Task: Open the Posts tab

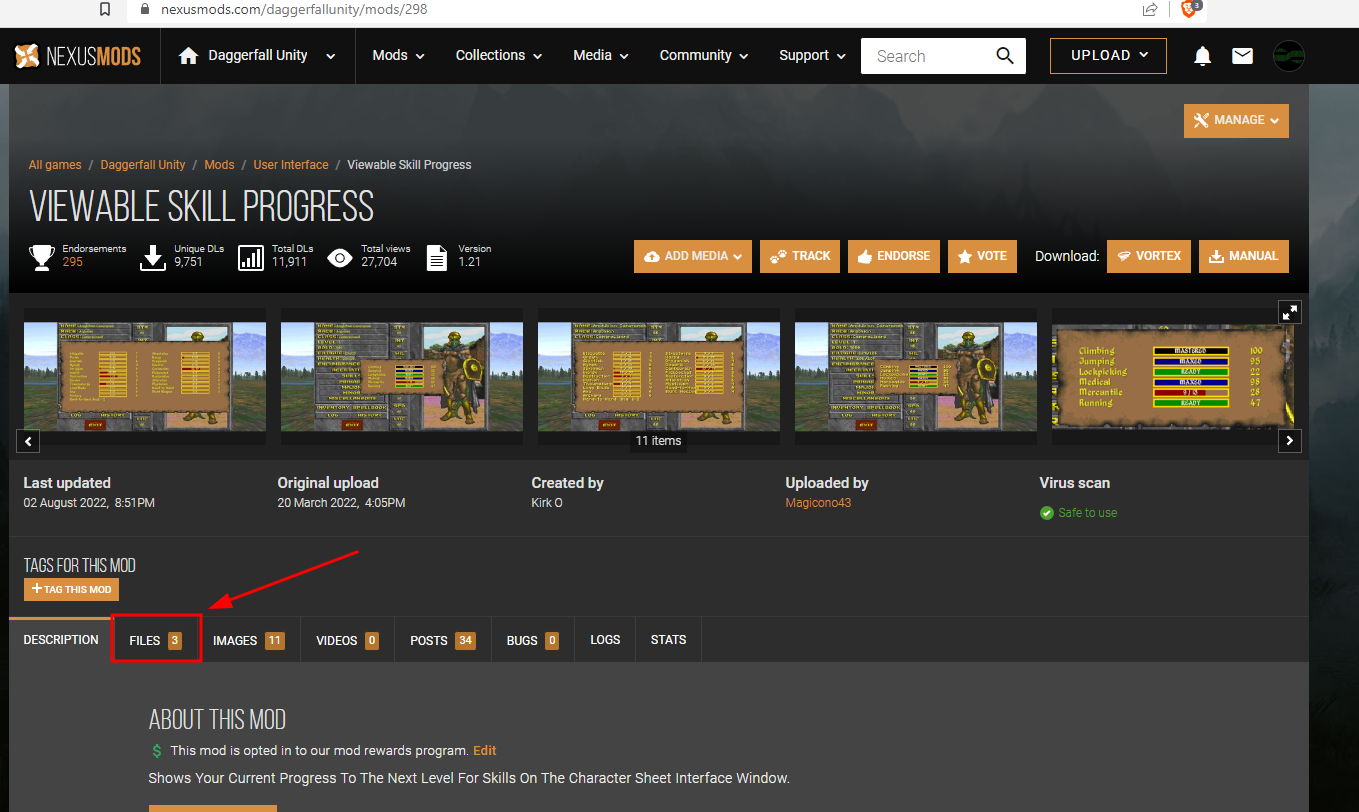Action: (x=443, y=640)
